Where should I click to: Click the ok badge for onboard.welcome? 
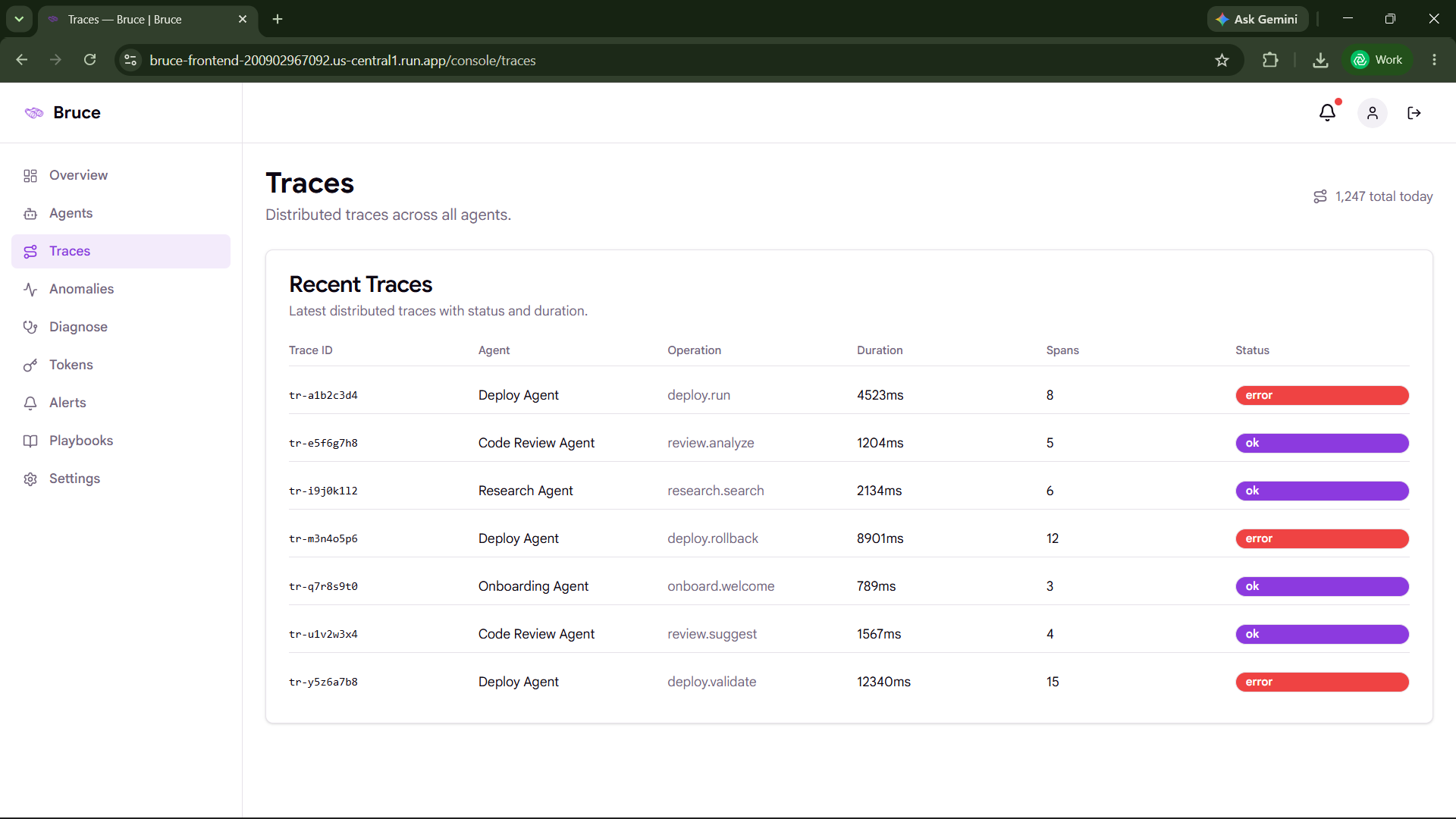[x=1322, y=586]
